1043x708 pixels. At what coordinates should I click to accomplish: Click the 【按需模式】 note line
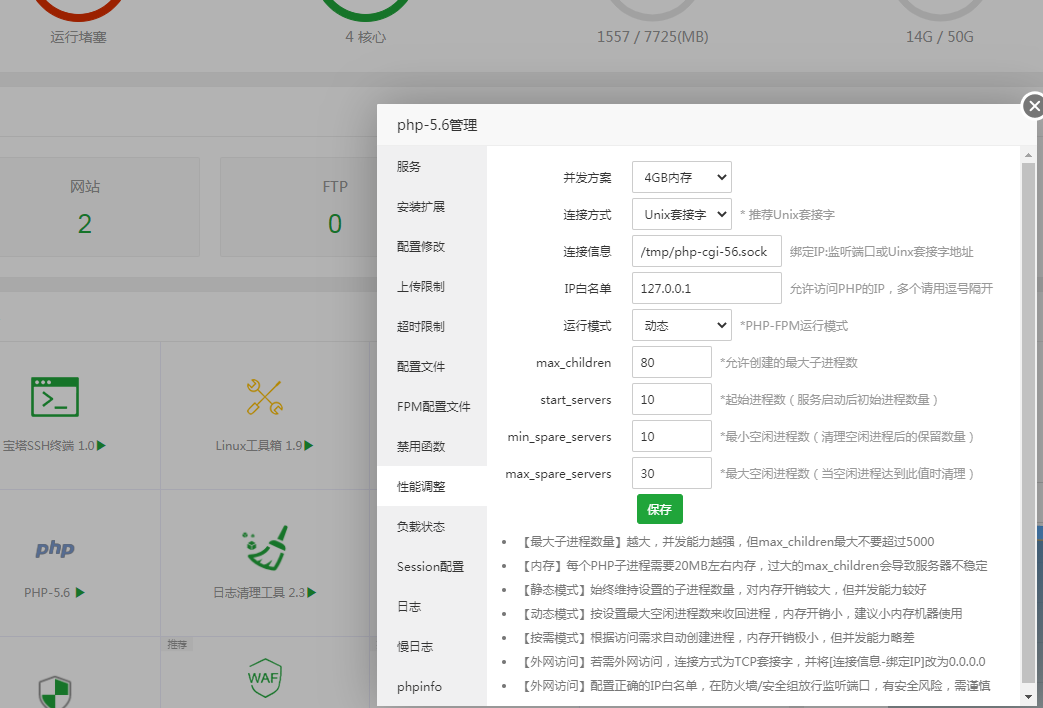tap(716, 637)
